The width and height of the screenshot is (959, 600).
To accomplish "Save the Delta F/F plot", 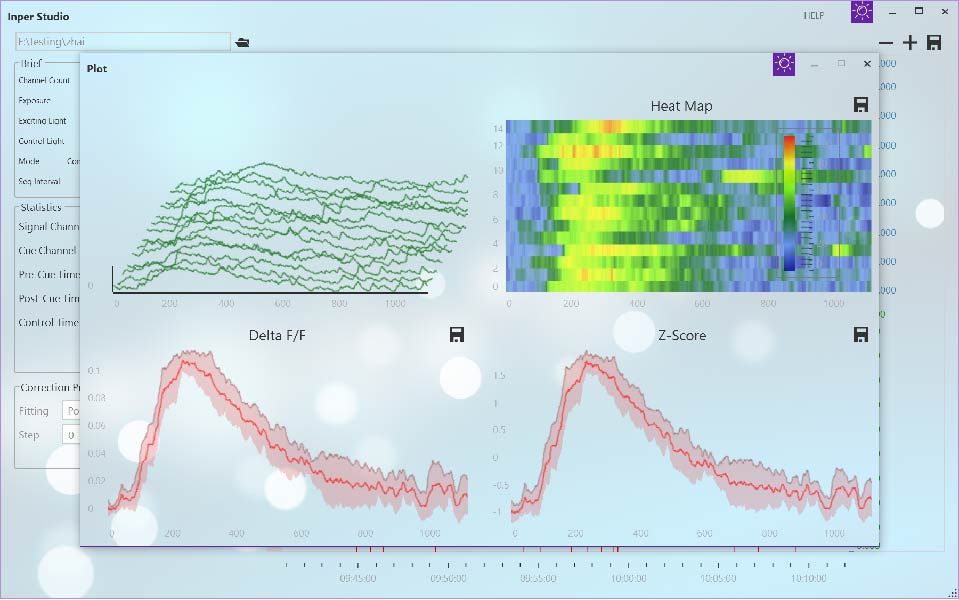I will click(x=457, y=335).
